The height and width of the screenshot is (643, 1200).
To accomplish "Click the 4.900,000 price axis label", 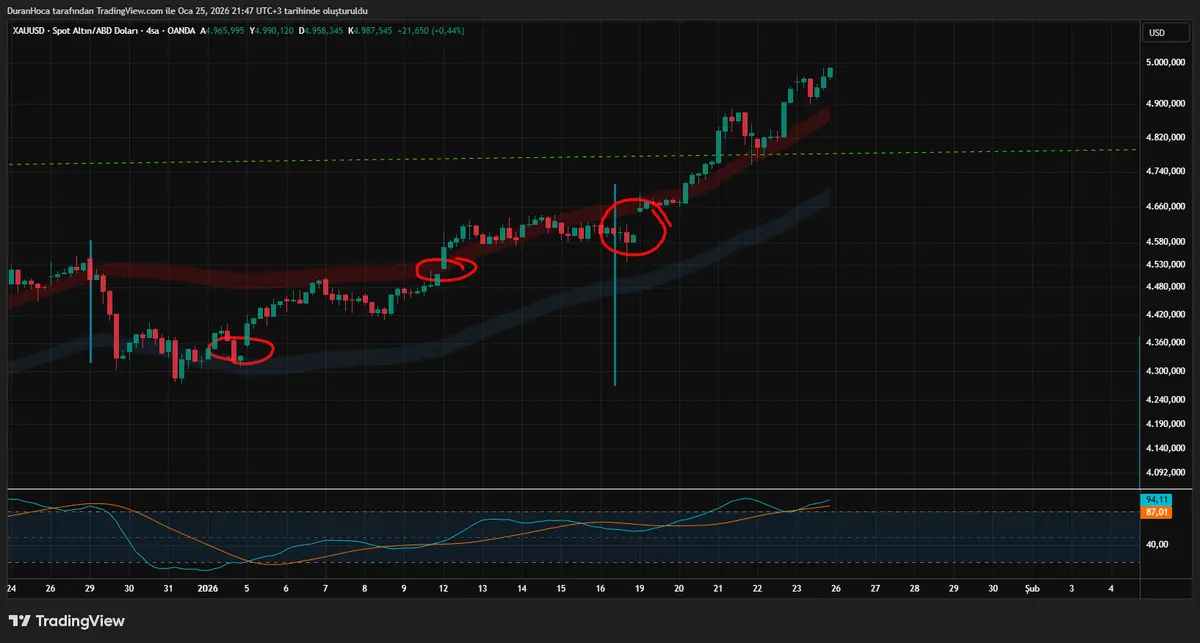I will [1167, 104].
